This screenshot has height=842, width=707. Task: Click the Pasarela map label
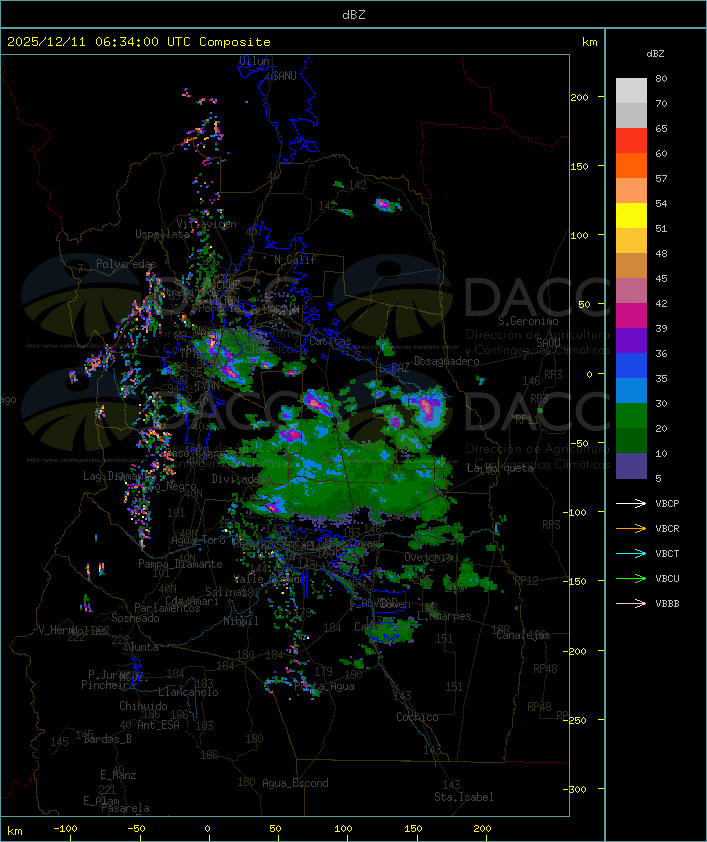125,808
